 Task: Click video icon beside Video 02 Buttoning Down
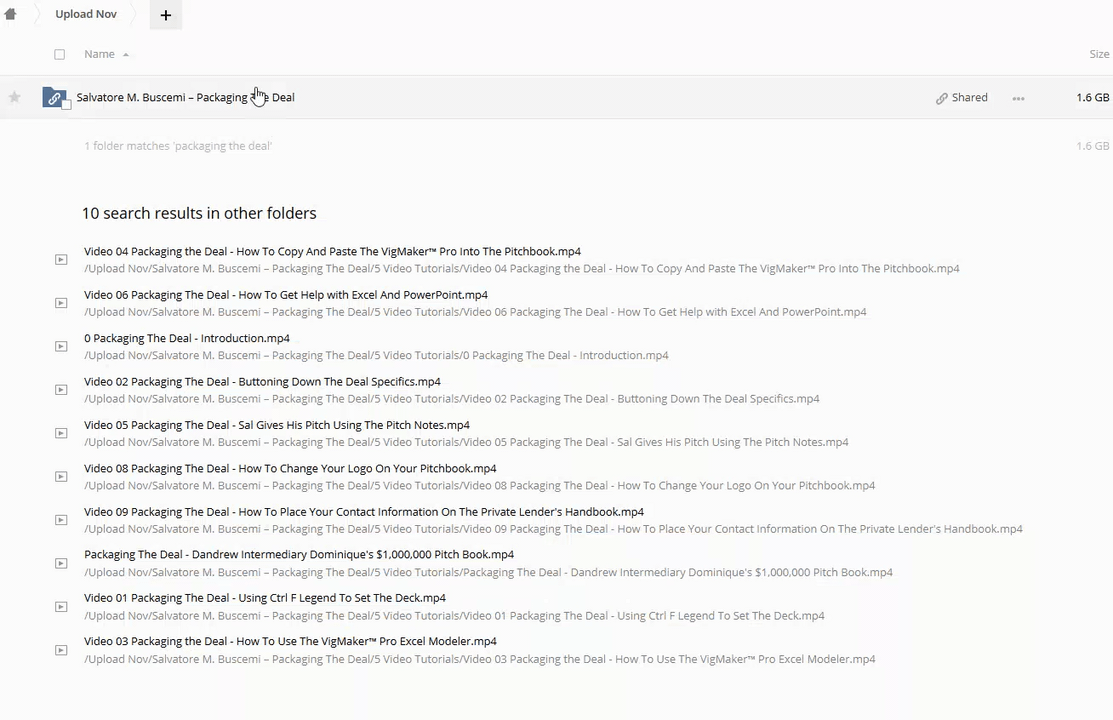61,390
